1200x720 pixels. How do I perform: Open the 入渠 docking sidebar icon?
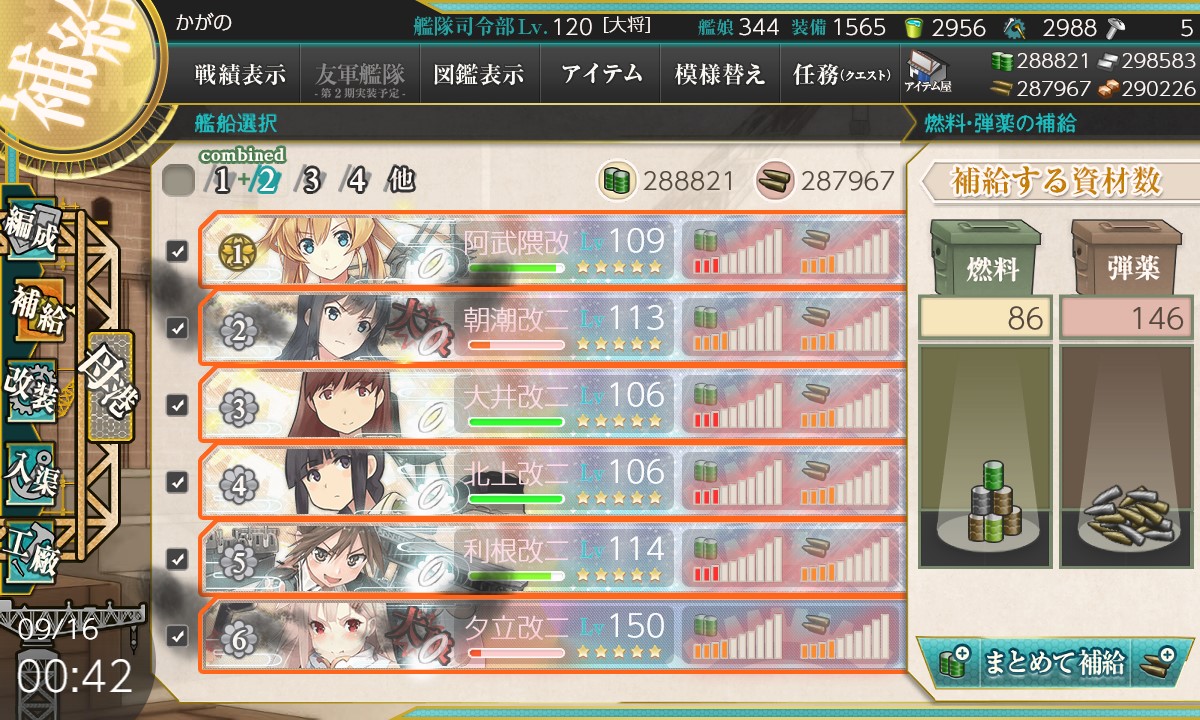(32, 467)
